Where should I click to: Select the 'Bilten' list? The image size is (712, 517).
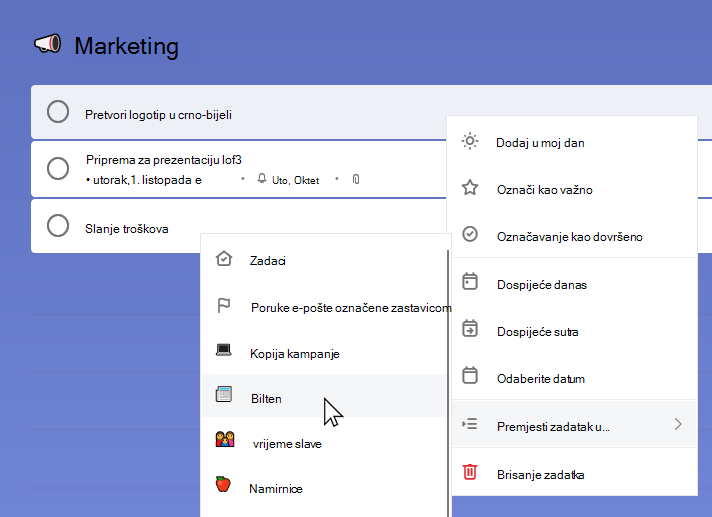click(323, 396)
